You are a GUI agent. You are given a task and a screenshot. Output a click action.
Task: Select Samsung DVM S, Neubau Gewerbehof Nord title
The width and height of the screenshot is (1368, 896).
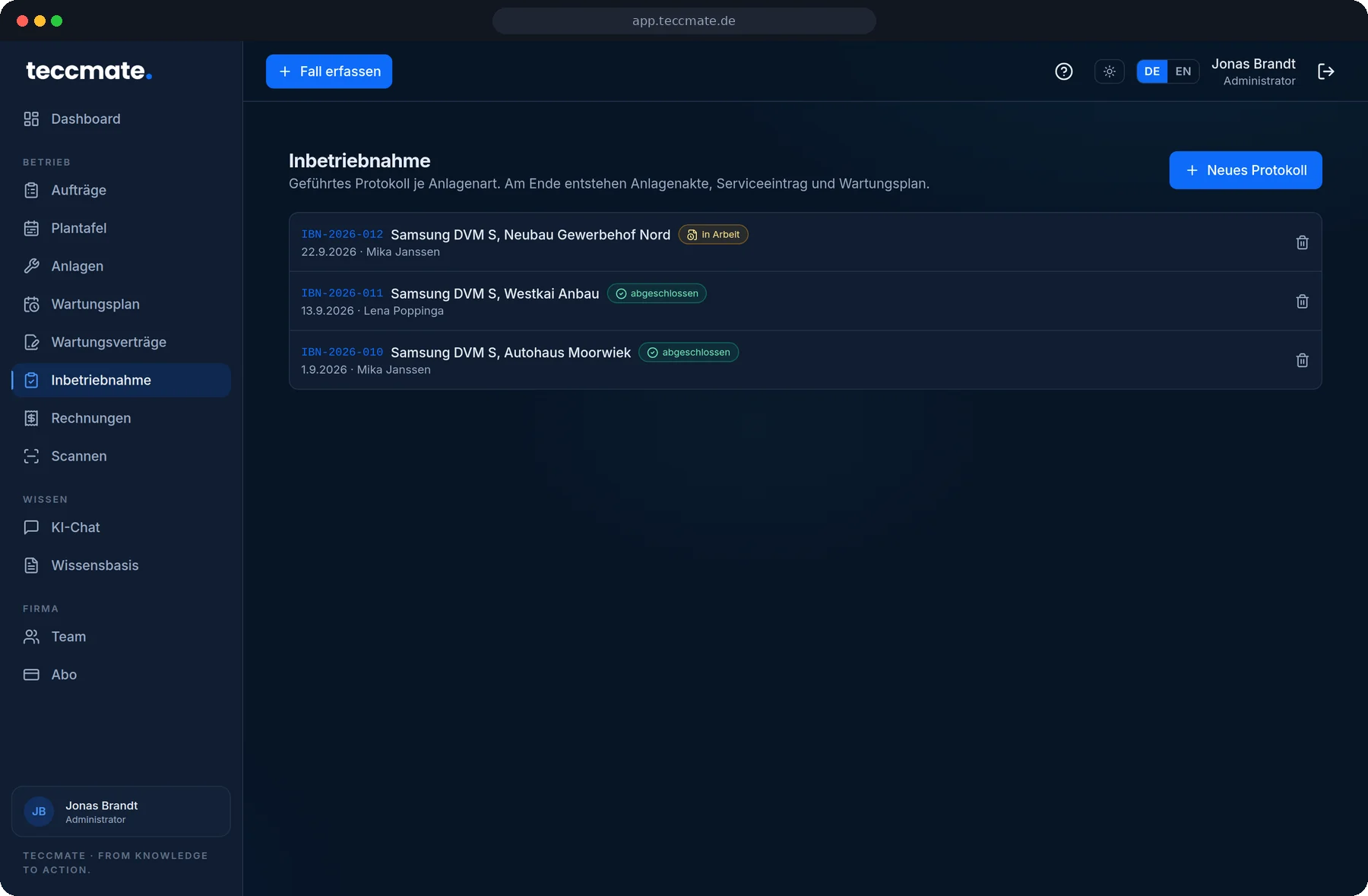[x=530, y=235]
